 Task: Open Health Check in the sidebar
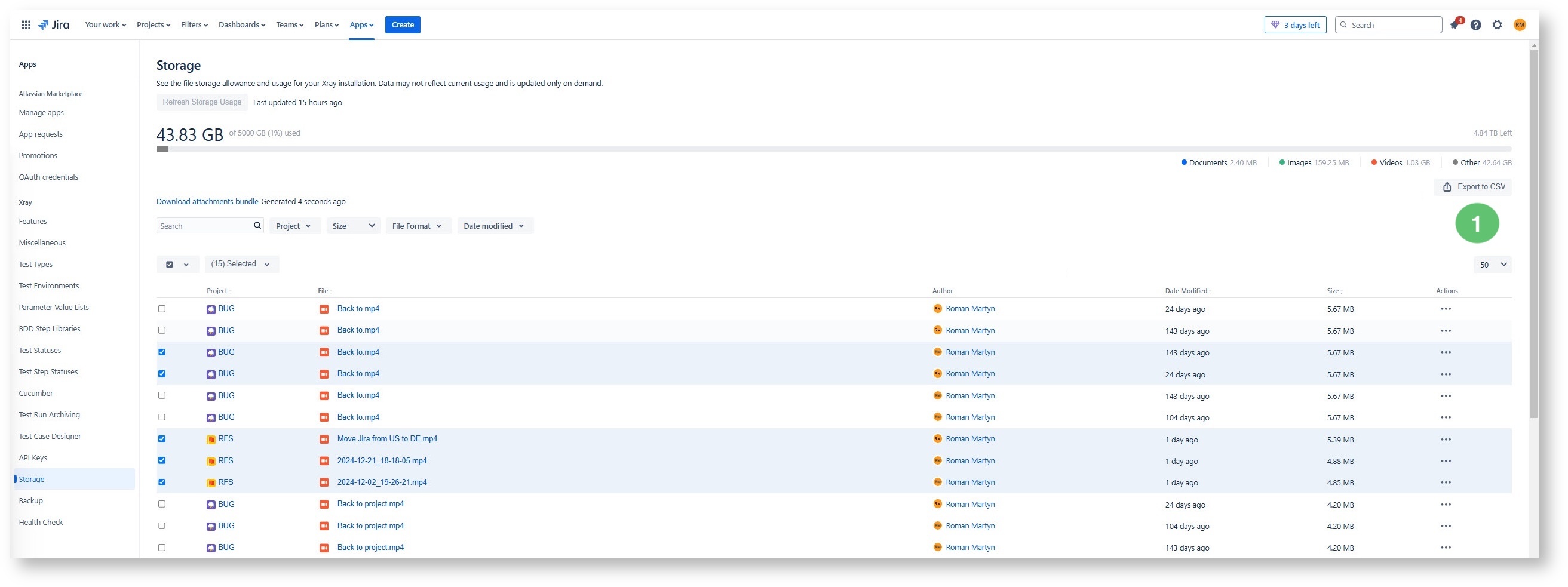[x=41, y=522]
